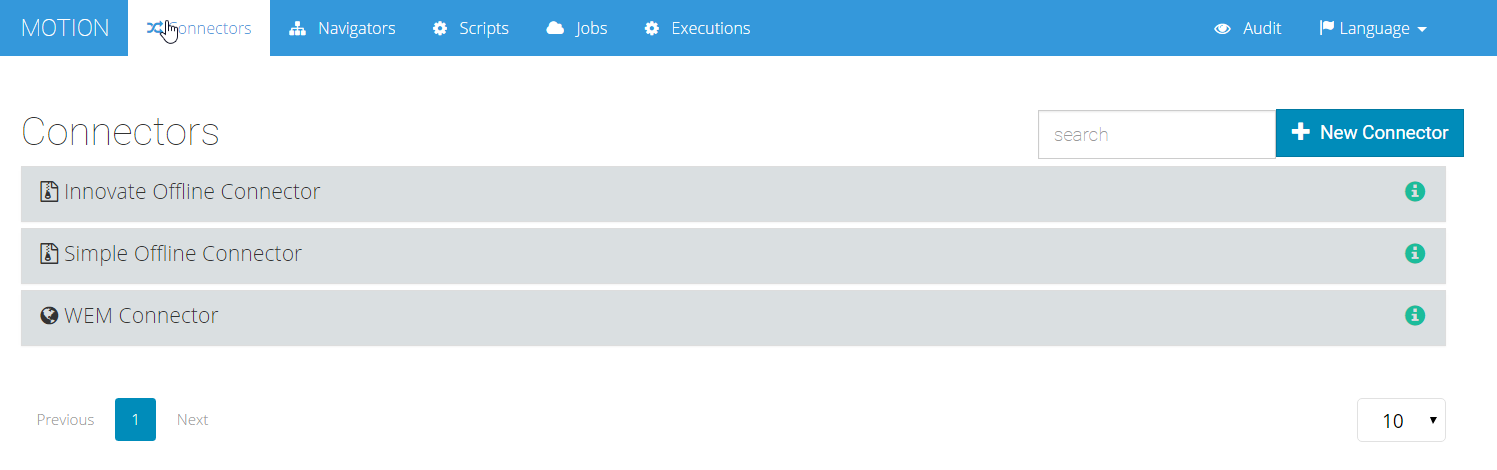Click the Navigators sitemap icon
Viewport: 1497px width, 470px height.
pyautogui.click(x=297, y=28)
